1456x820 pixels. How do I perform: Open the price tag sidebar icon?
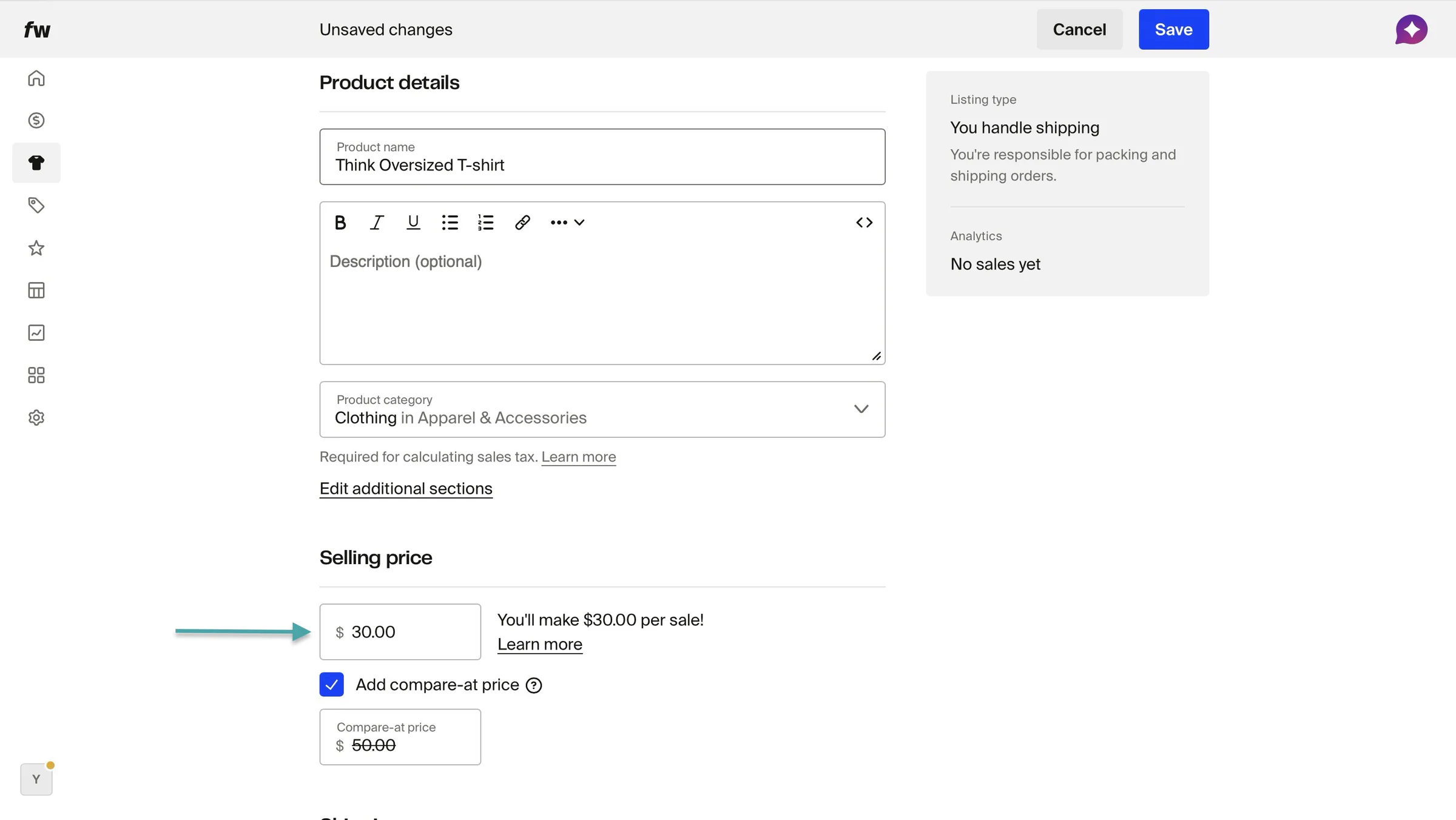[x=36, y=205]
